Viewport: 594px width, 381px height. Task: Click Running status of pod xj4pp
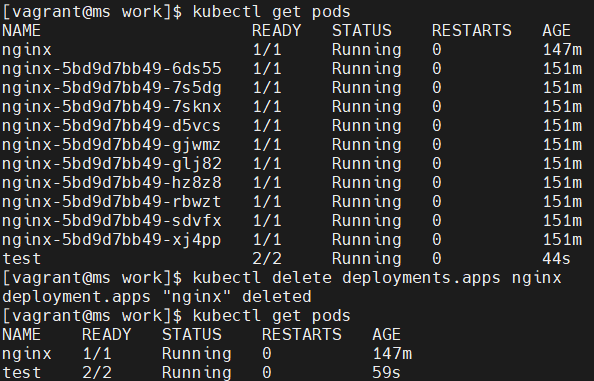(366, 240)
